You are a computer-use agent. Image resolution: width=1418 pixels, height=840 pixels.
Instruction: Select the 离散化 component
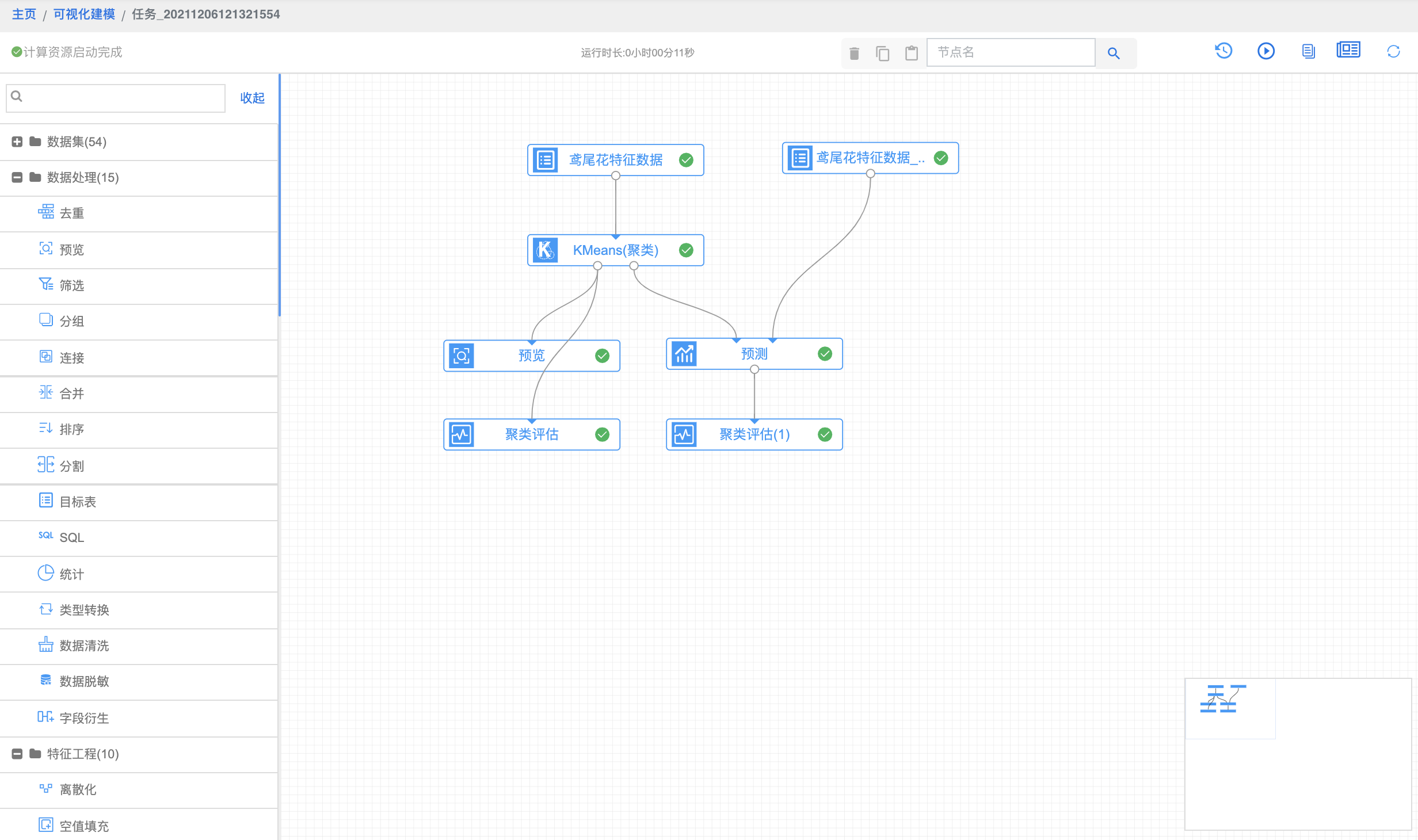click(x=139, y=789)
